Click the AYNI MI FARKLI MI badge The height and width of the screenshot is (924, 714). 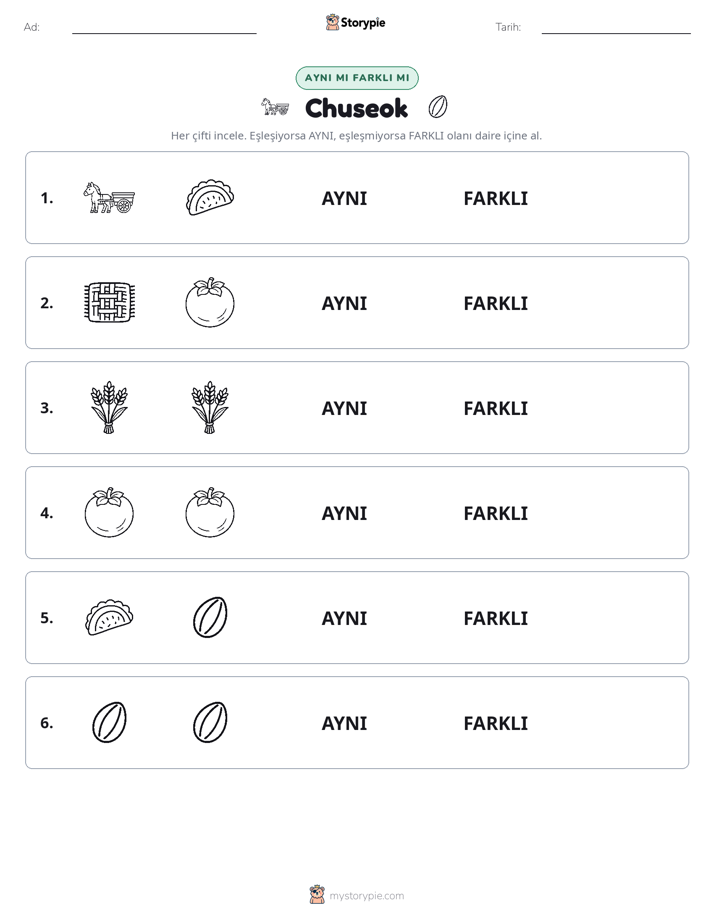pos(357,78)
